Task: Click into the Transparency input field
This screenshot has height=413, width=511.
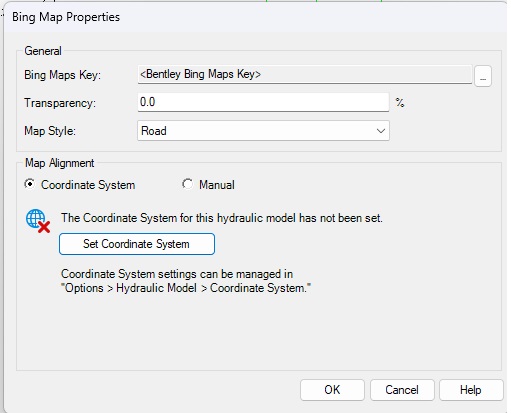Action: click(263, 102)
